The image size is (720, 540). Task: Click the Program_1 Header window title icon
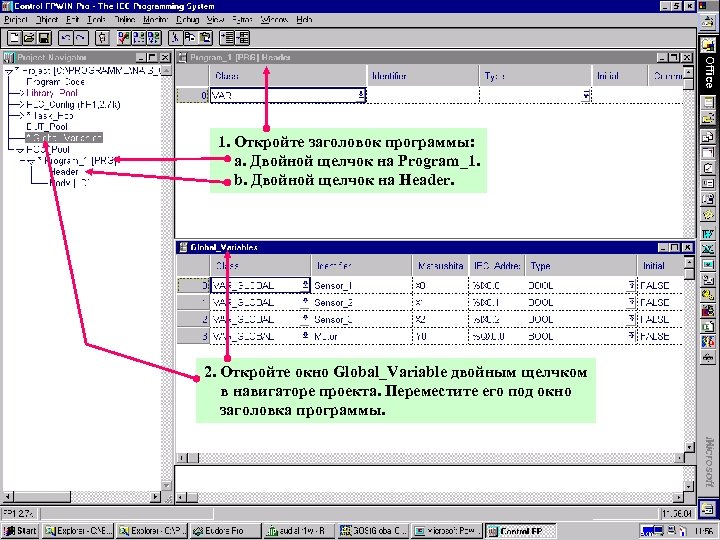click(182, 57)
